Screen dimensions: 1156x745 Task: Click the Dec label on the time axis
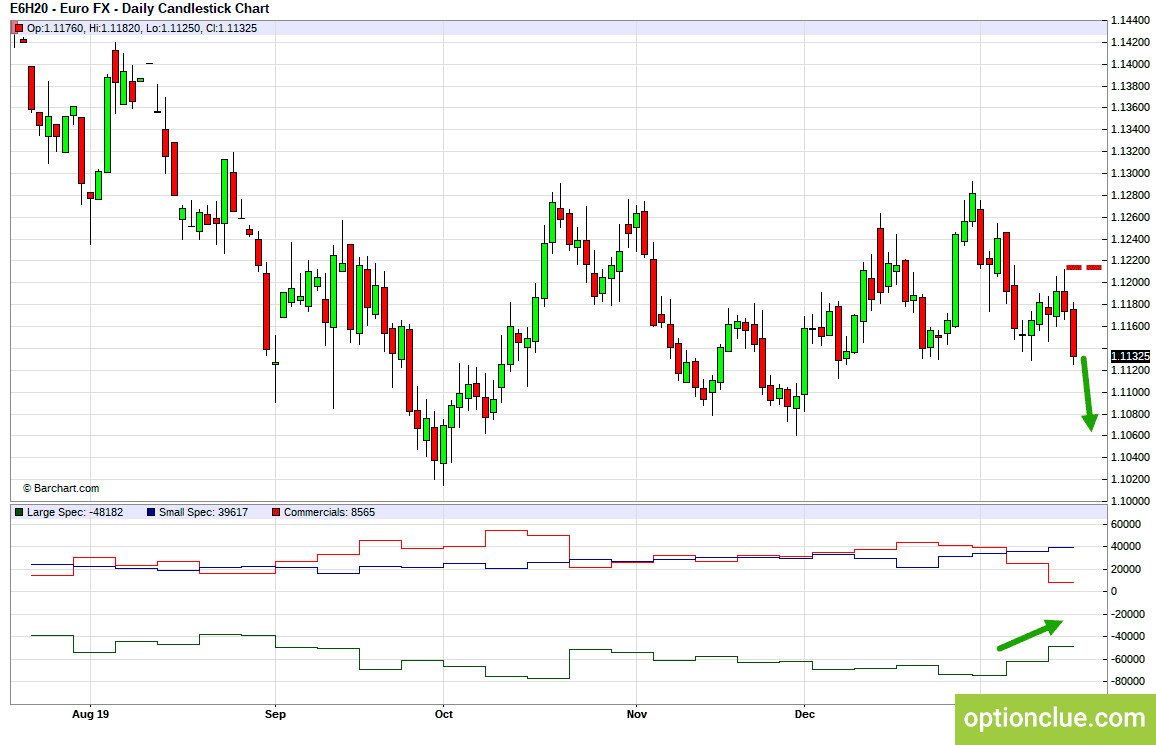point(805,714)
